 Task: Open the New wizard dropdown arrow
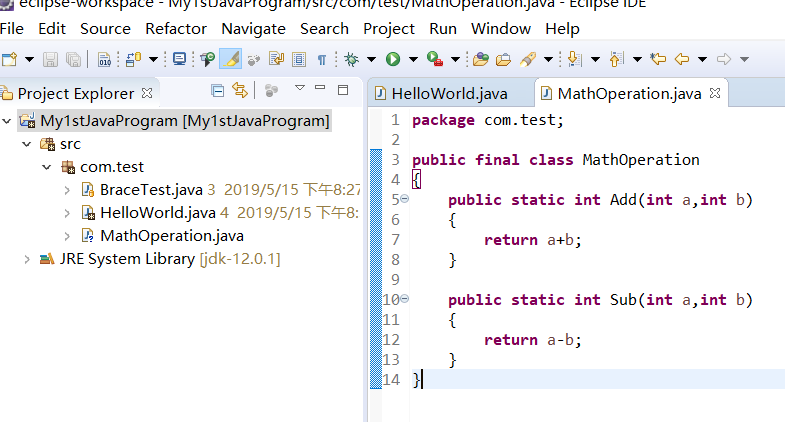coord(30,59)
